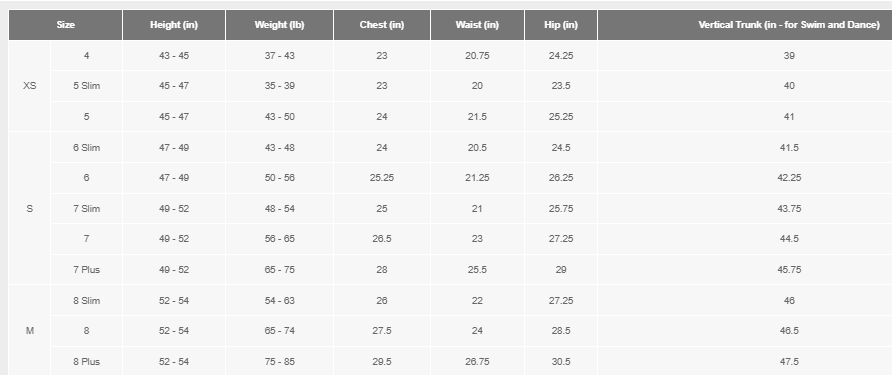This screenshot has height=375, width=892.
Task: Select the XS size group cell
Action: [30, 86]
